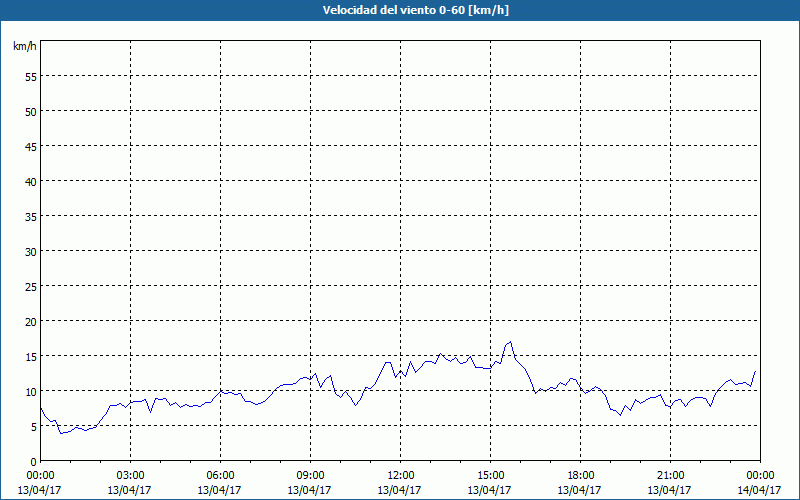Click the y-axis label 20

(31, 322)
